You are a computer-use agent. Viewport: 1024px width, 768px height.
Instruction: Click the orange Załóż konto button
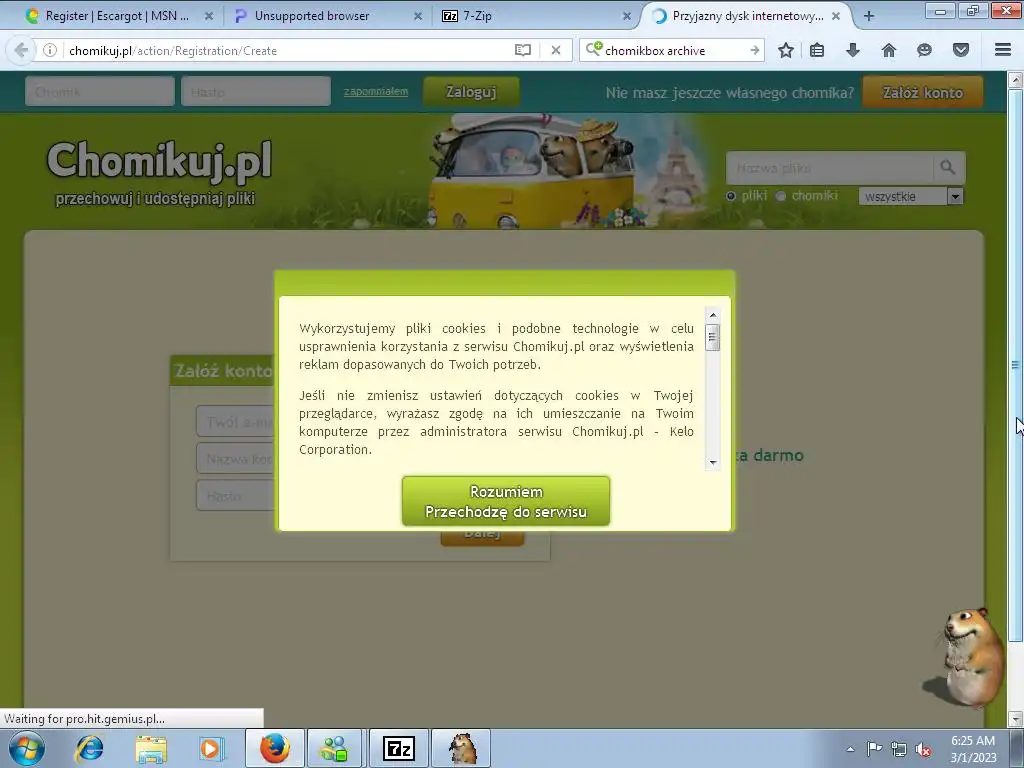click(x=923, y=92)
